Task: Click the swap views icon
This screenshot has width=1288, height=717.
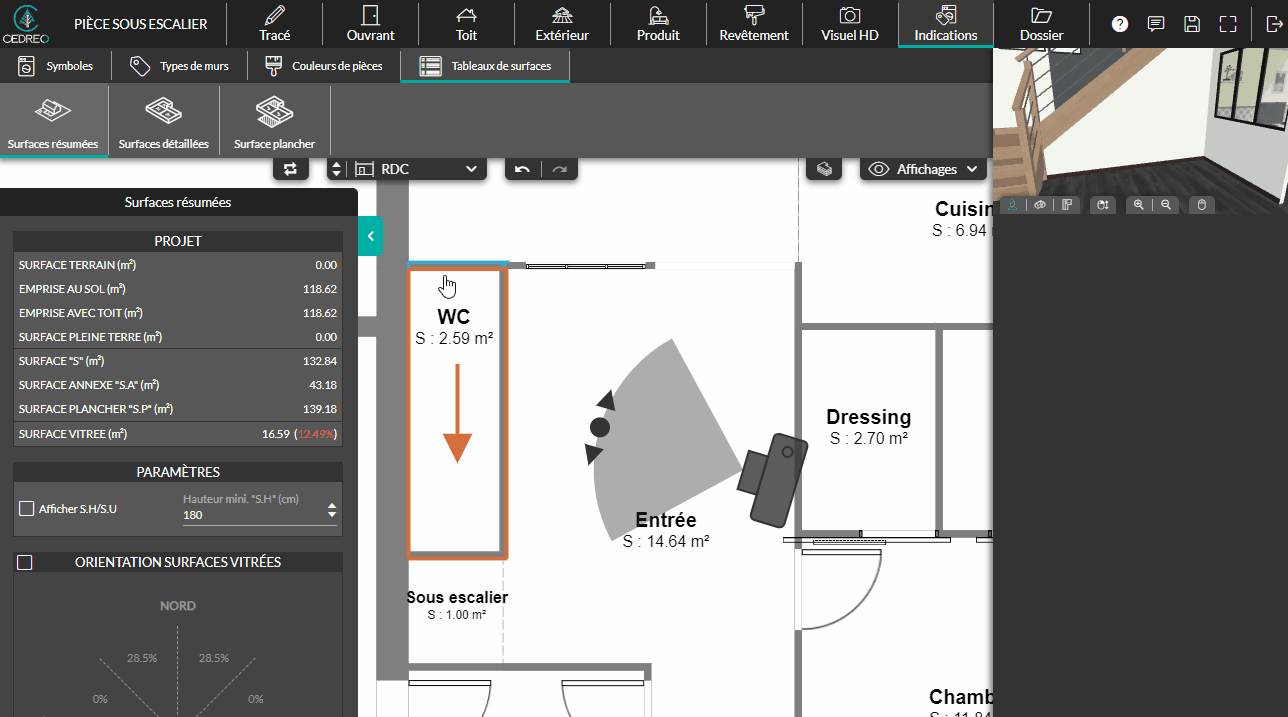Action: pos(290,169)
